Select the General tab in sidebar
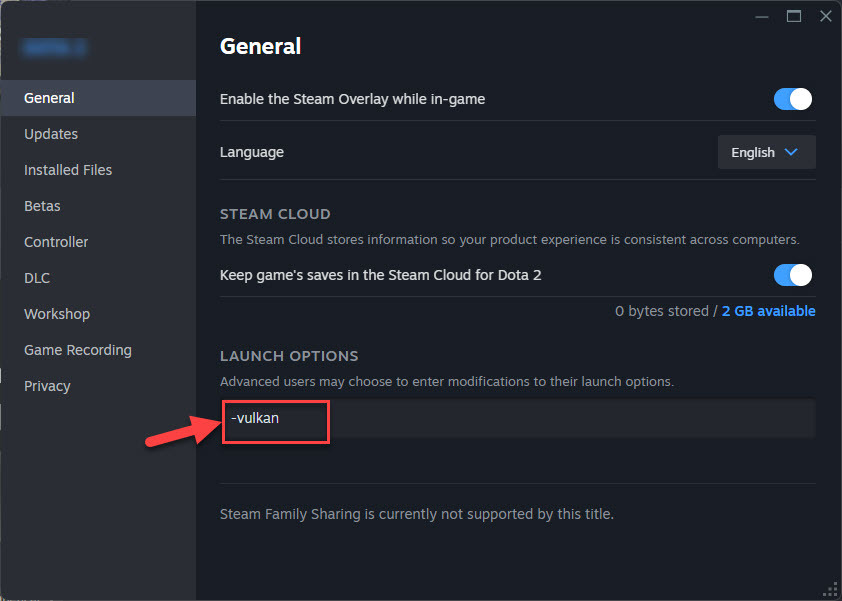 pyautogui.click(x=50, y=98)
